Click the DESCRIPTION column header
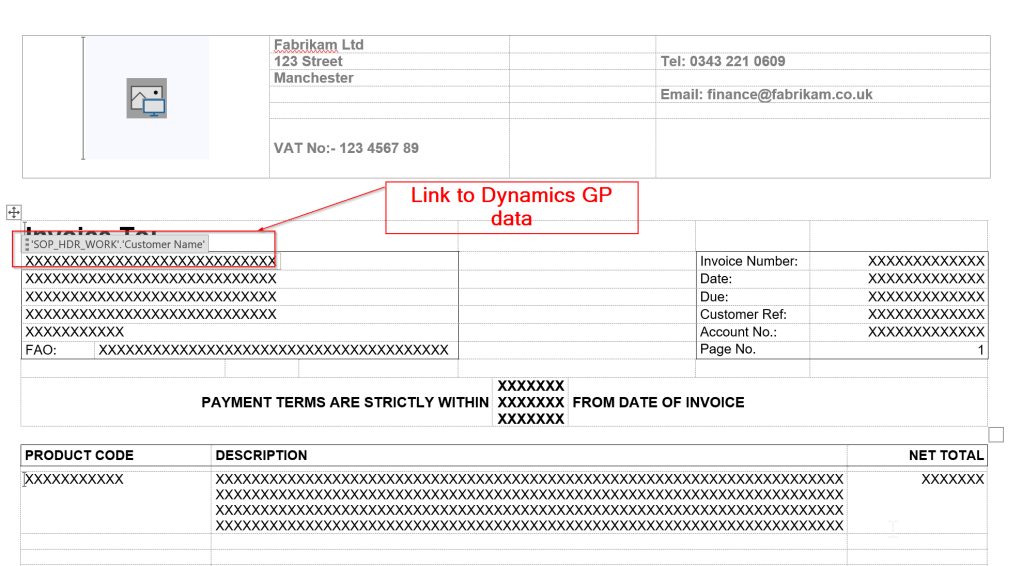1022x566 pixels. click(x=261, y=455)
